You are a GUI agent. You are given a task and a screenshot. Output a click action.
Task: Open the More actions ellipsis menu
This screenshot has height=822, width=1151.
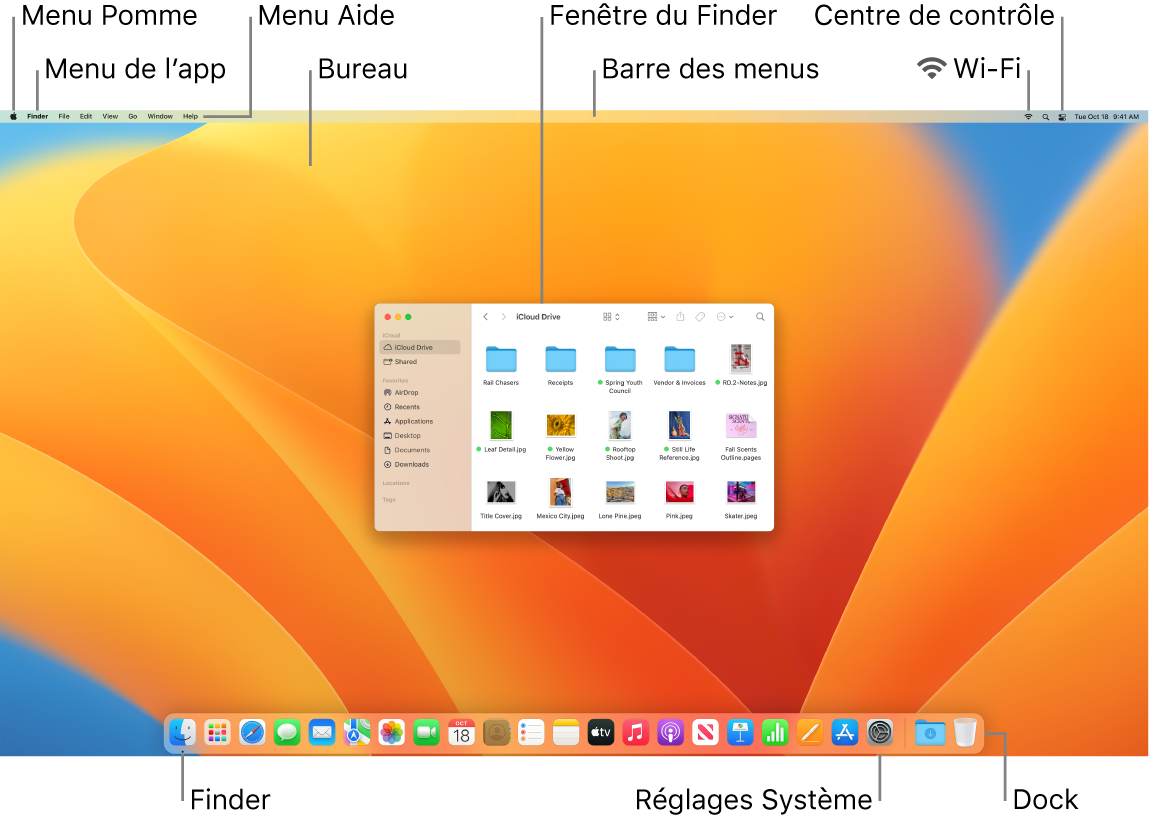click(723, 316)
